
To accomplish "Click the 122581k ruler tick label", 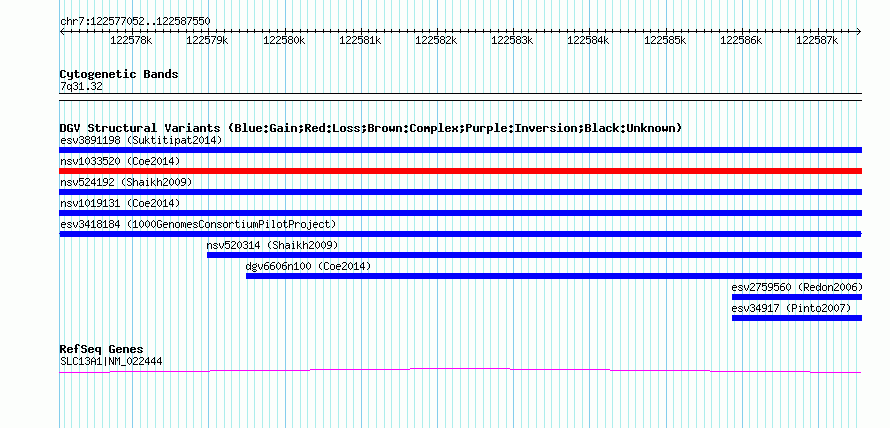I will (x=360, y=40).
